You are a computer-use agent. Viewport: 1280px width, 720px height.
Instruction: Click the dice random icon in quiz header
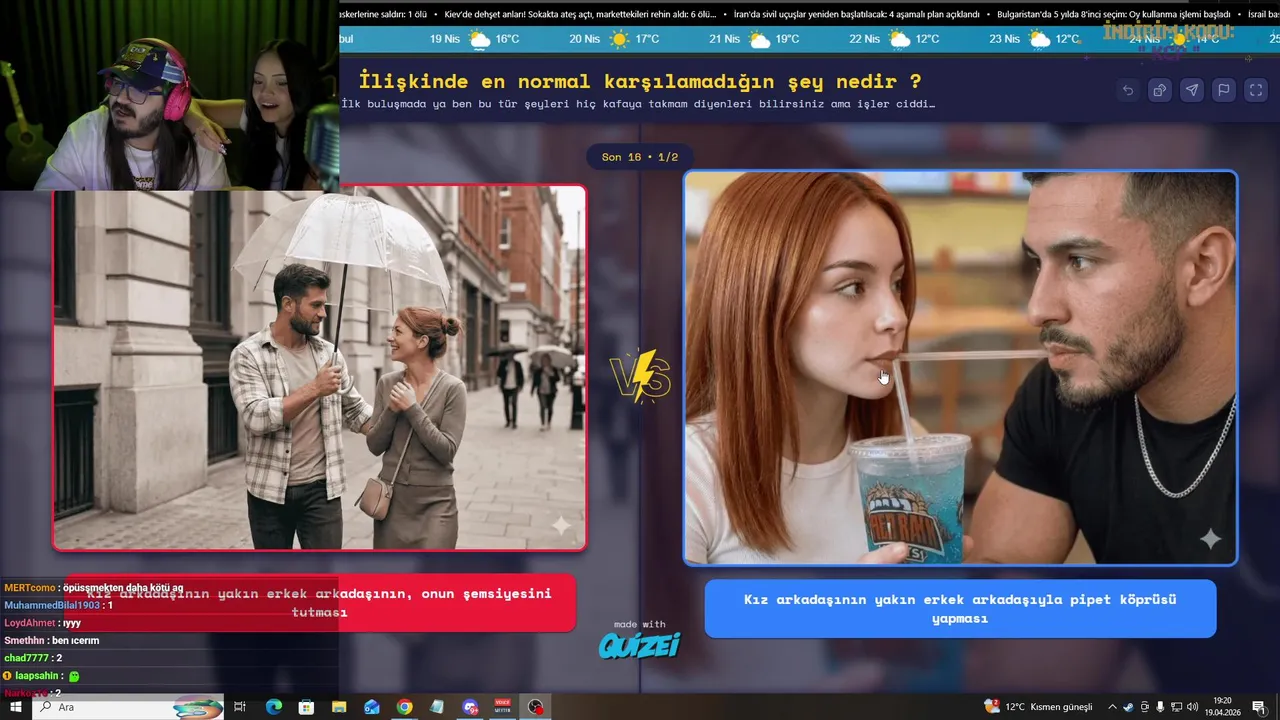tap(1160, 90)
